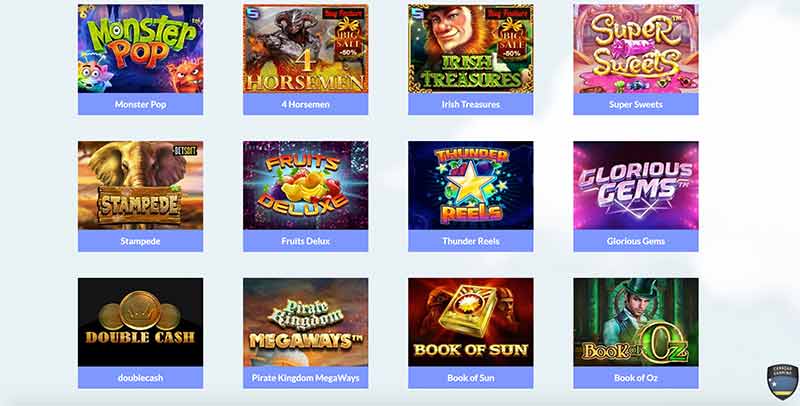800x406 pixels.
Task: Click the Book of Oz title label
Action: pyautogui.click(x=636, y=377)
